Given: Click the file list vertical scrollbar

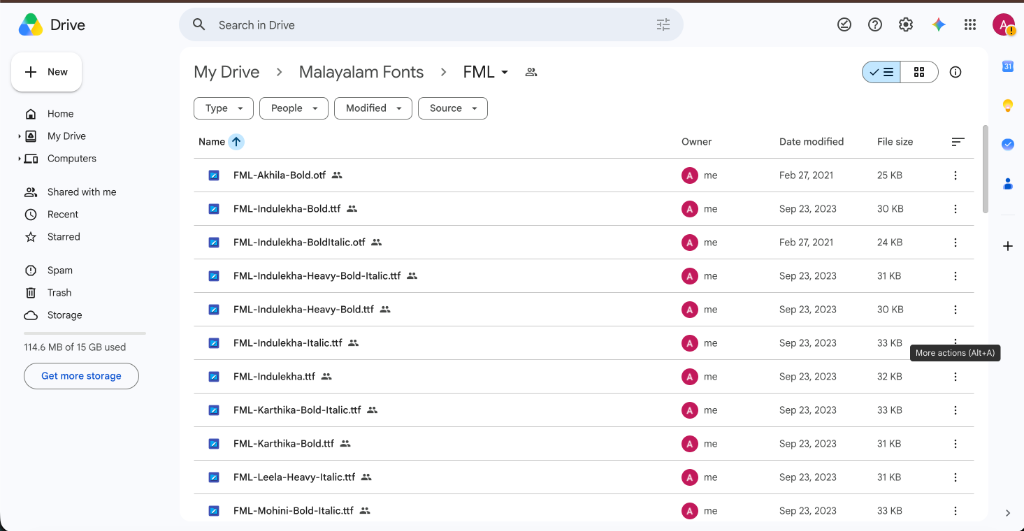Looking at the screenshot, I should tap(985, 169).
